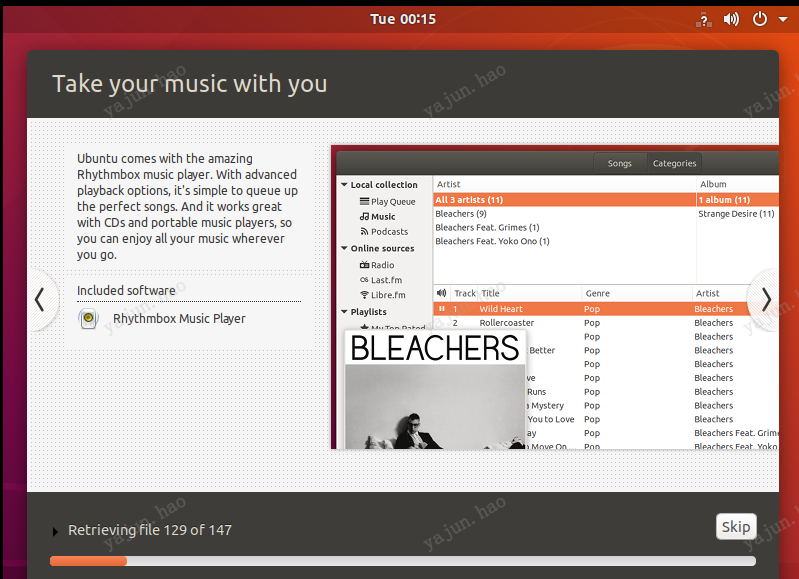Click the BLEACHERS album cover thumbnail
Viewport: 799px width, 579px height.
click(435, 390)
